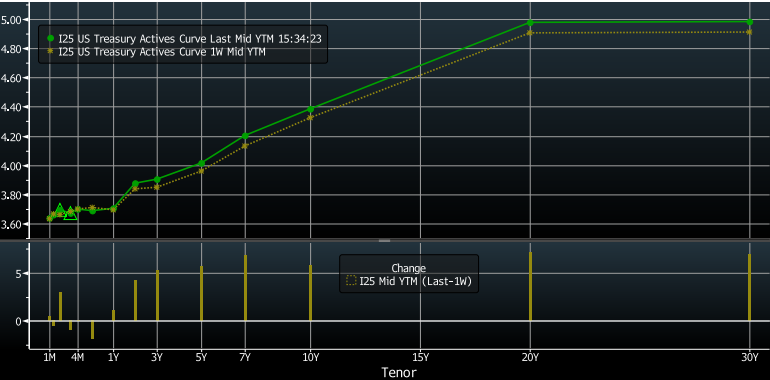Click the Change legend title
Viewport: 770px width, 380px height.
pos(409,268)
